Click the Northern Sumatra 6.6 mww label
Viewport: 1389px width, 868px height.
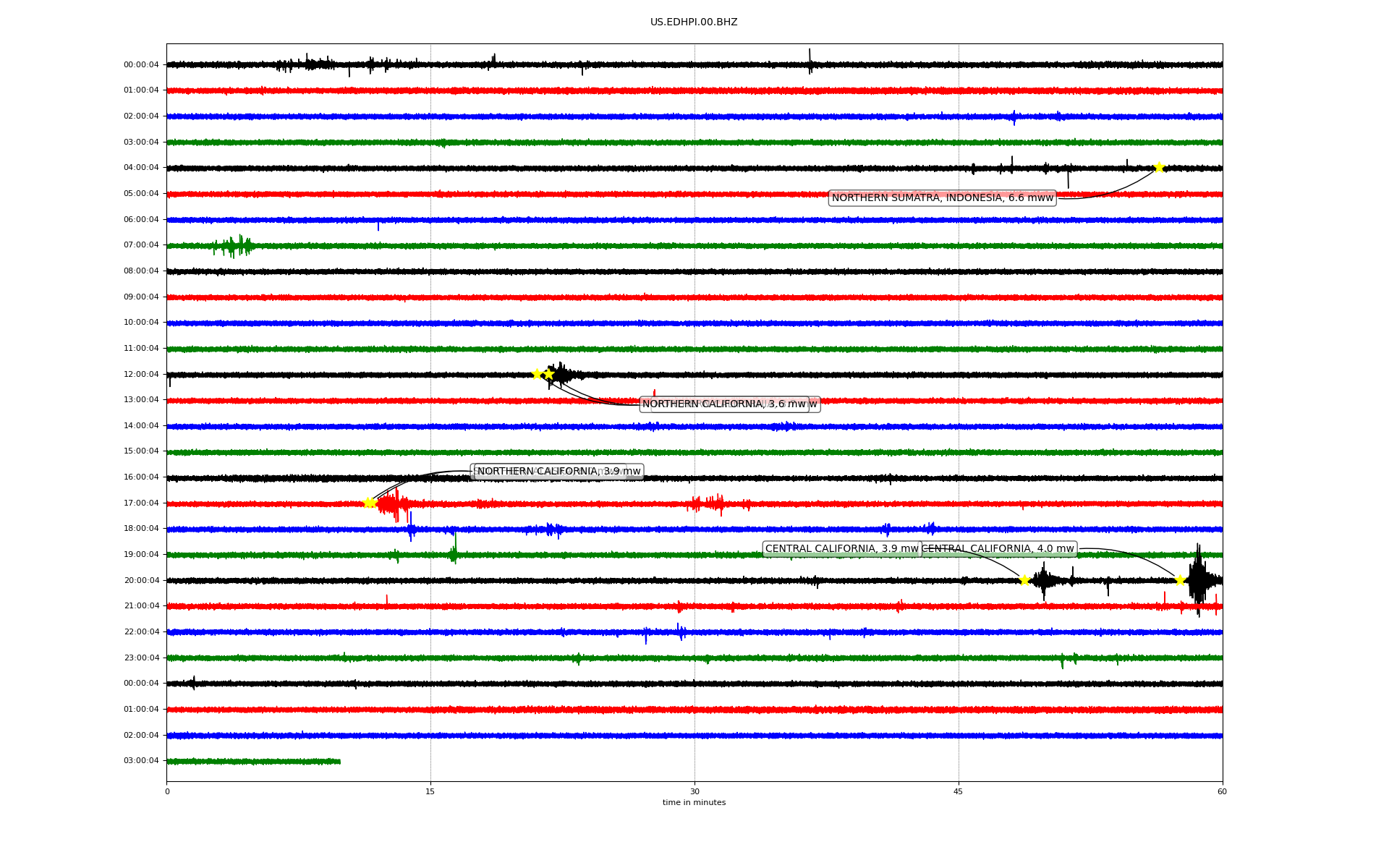point(942,198)
